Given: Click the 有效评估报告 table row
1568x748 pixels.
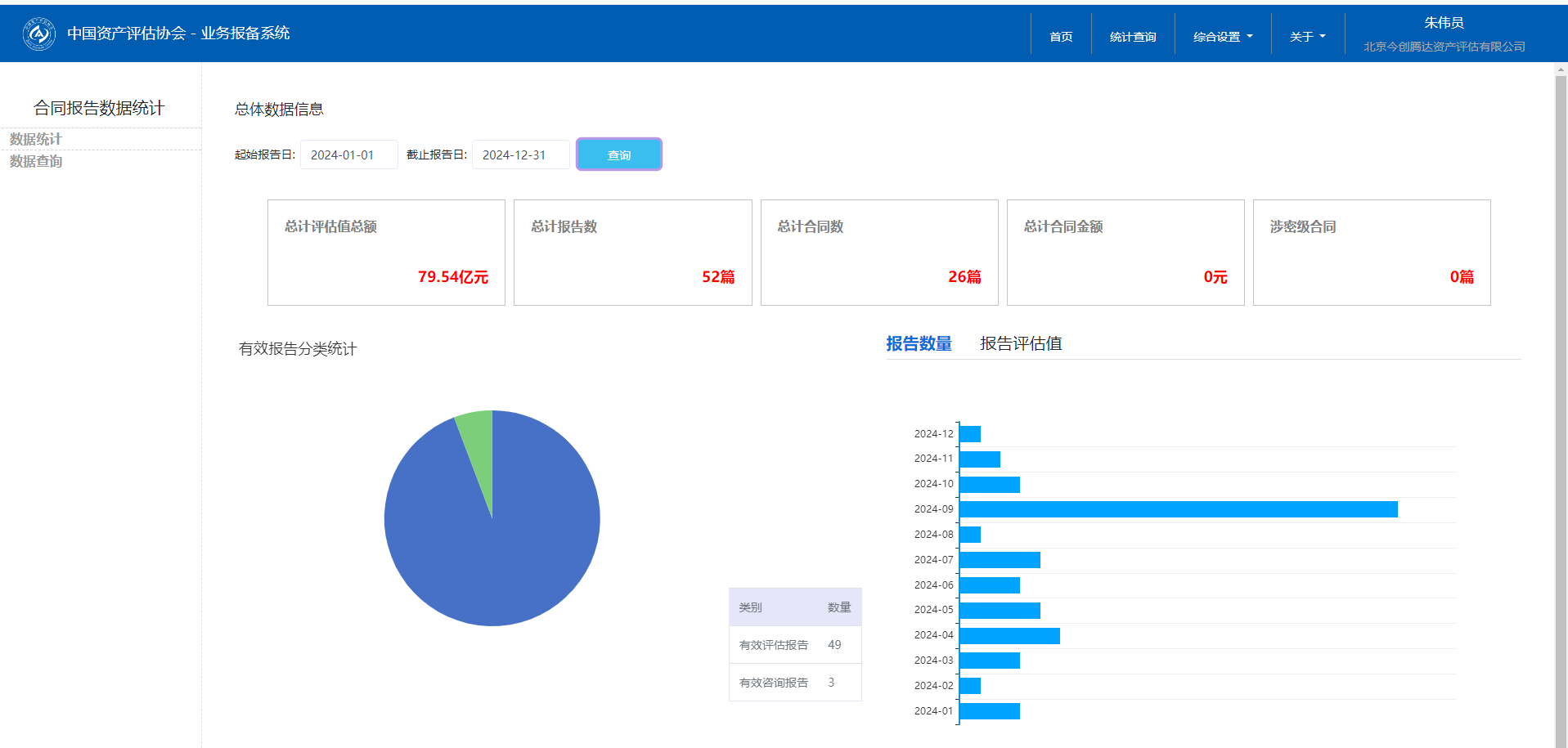Looking at the screenshot, I should point(794,645).
